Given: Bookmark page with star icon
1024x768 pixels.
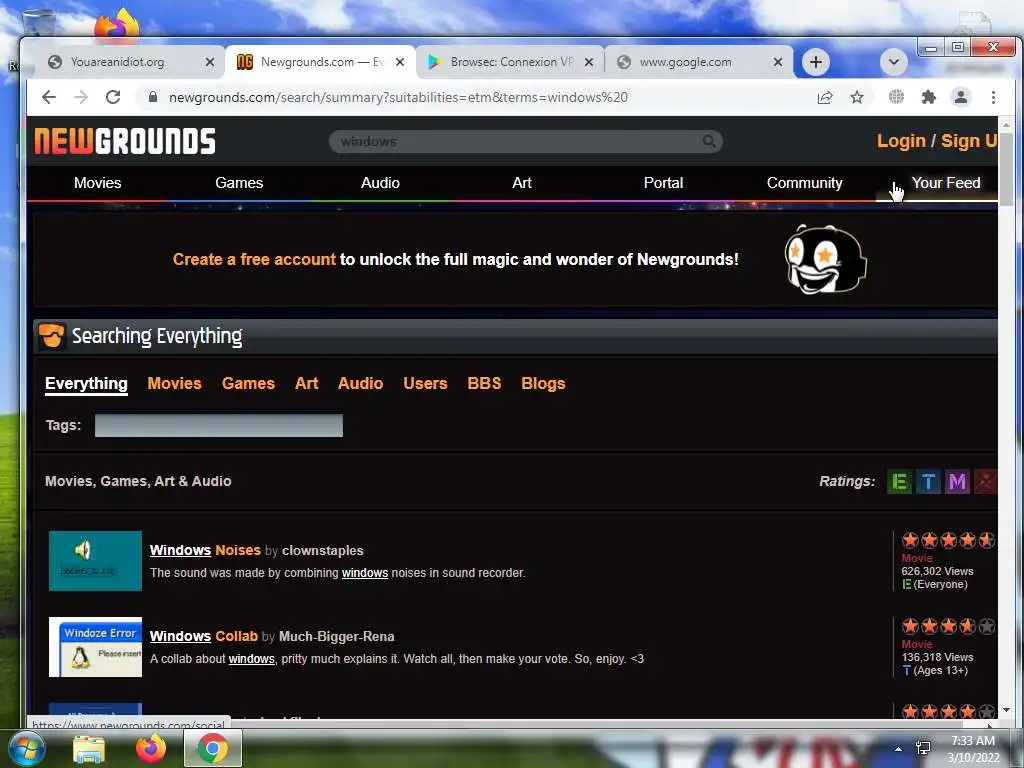Looking at the screenshot, I should pos(857,97).
